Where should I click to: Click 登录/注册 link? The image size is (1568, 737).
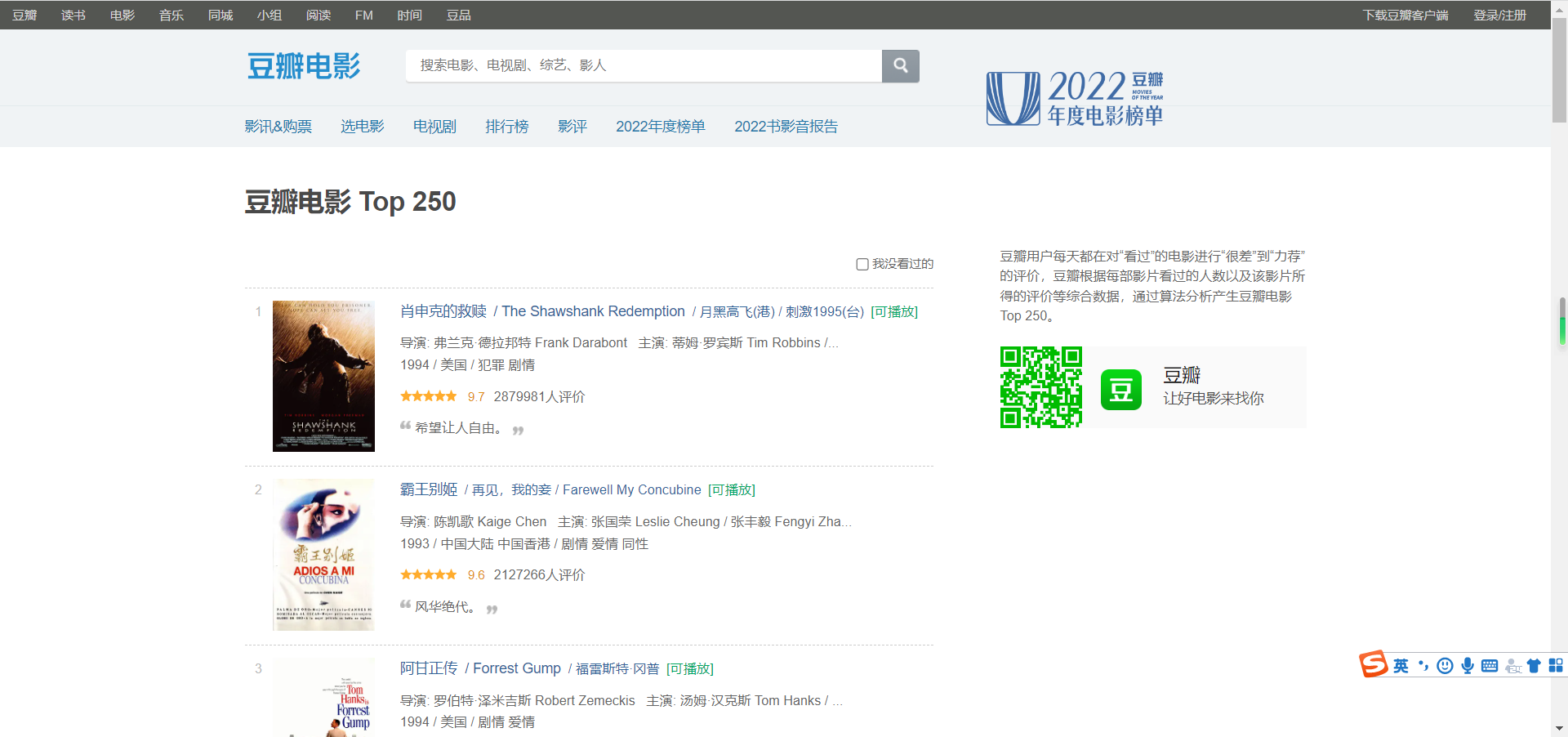pyautogui.click(x=1500, y=15)
